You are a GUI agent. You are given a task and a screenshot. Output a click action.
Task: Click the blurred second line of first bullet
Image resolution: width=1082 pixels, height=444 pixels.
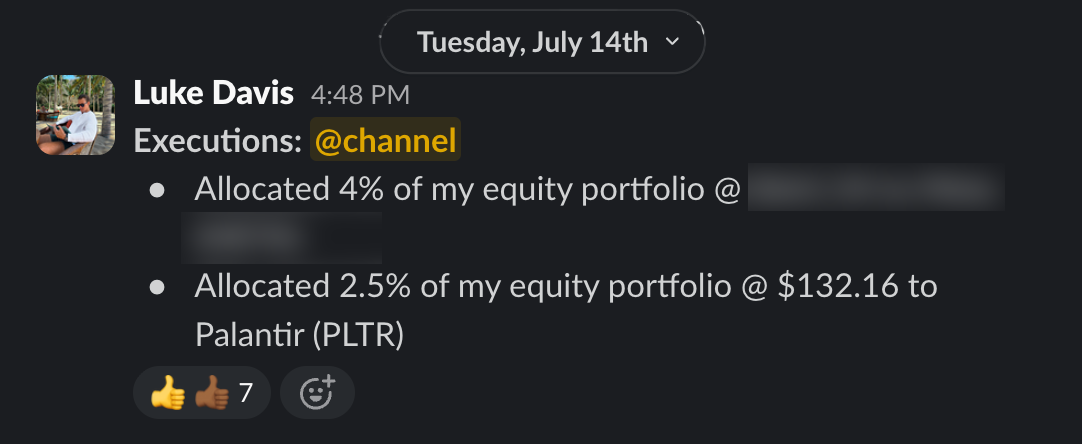[282, 238]
